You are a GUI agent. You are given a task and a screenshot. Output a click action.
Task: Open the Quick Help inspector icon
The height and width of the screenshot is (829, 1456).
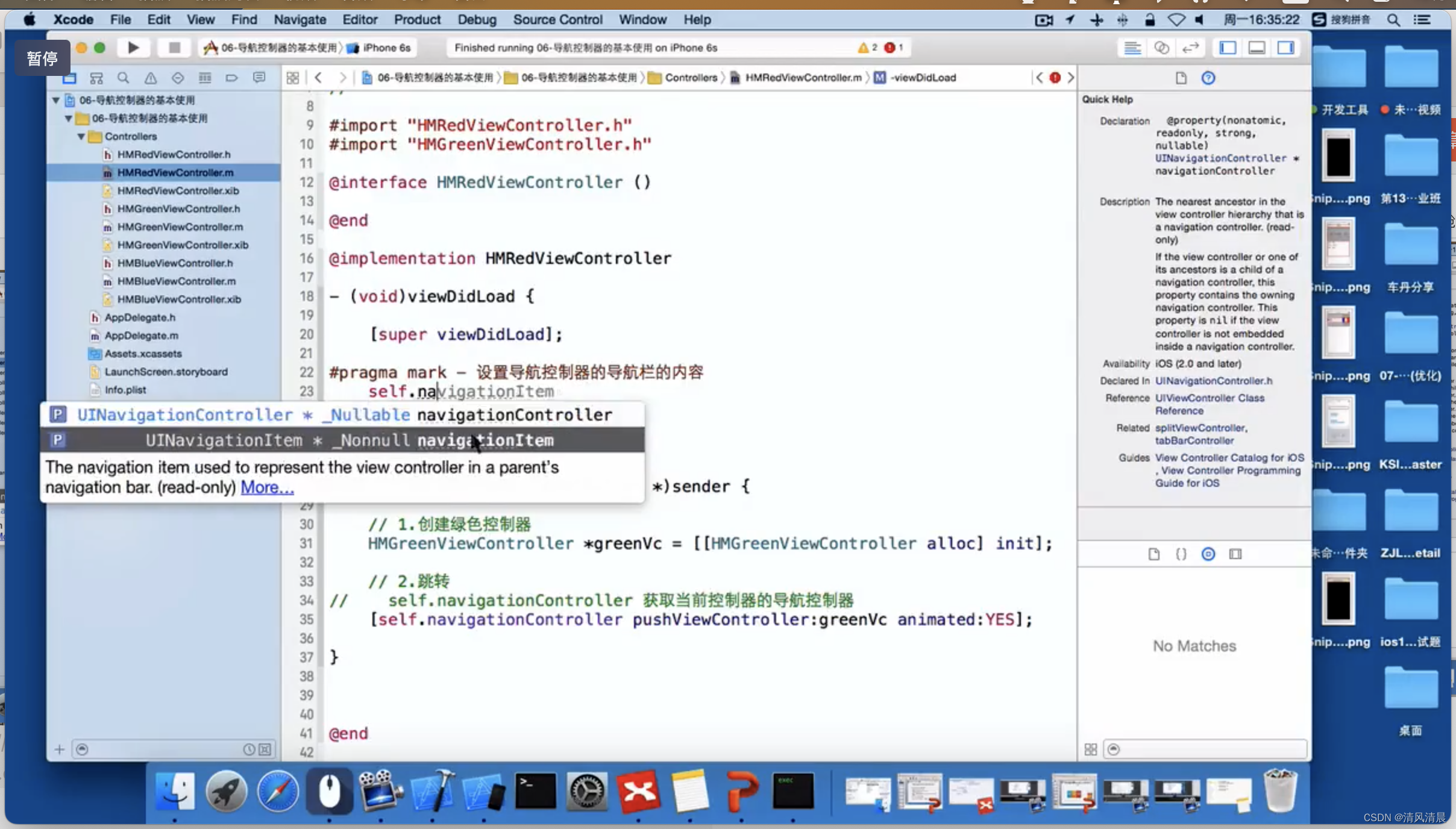[x=1208, y=78]
